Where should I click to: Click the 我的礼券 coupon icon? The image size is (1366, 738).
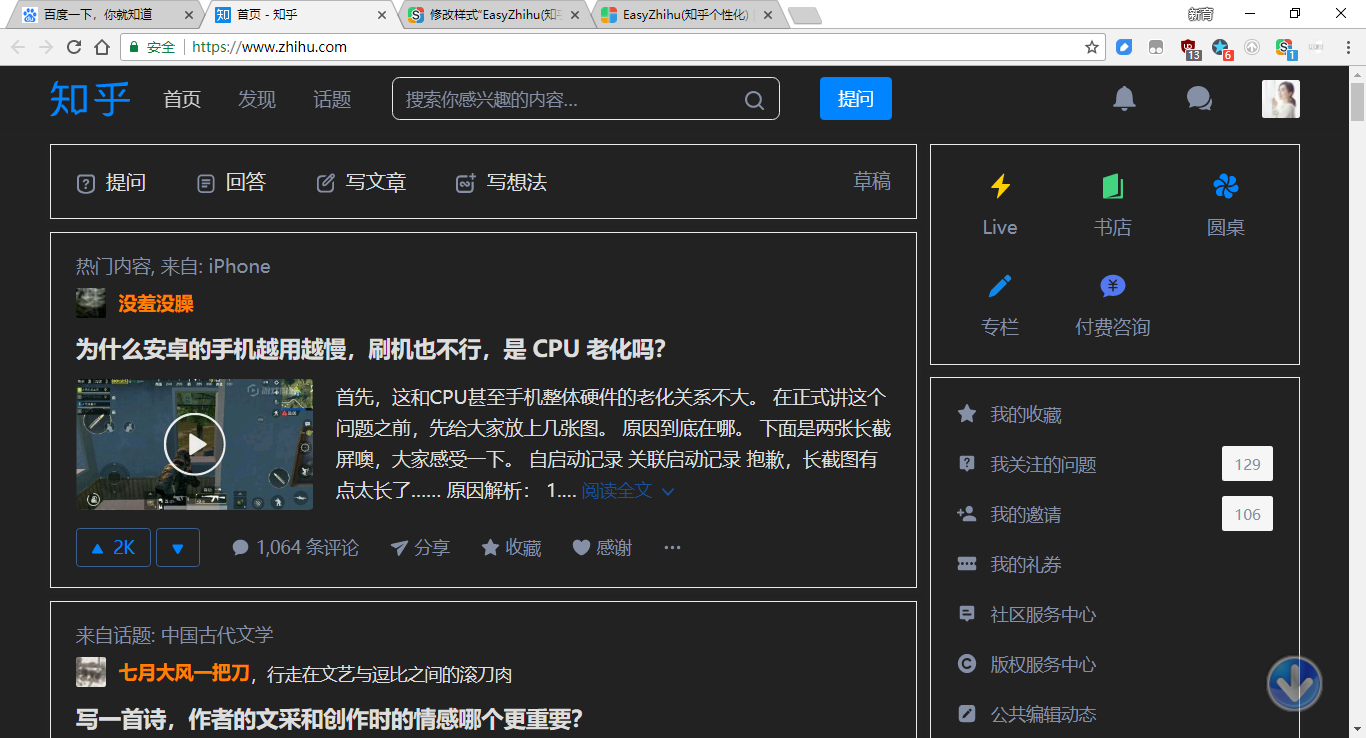coord(967,564)
